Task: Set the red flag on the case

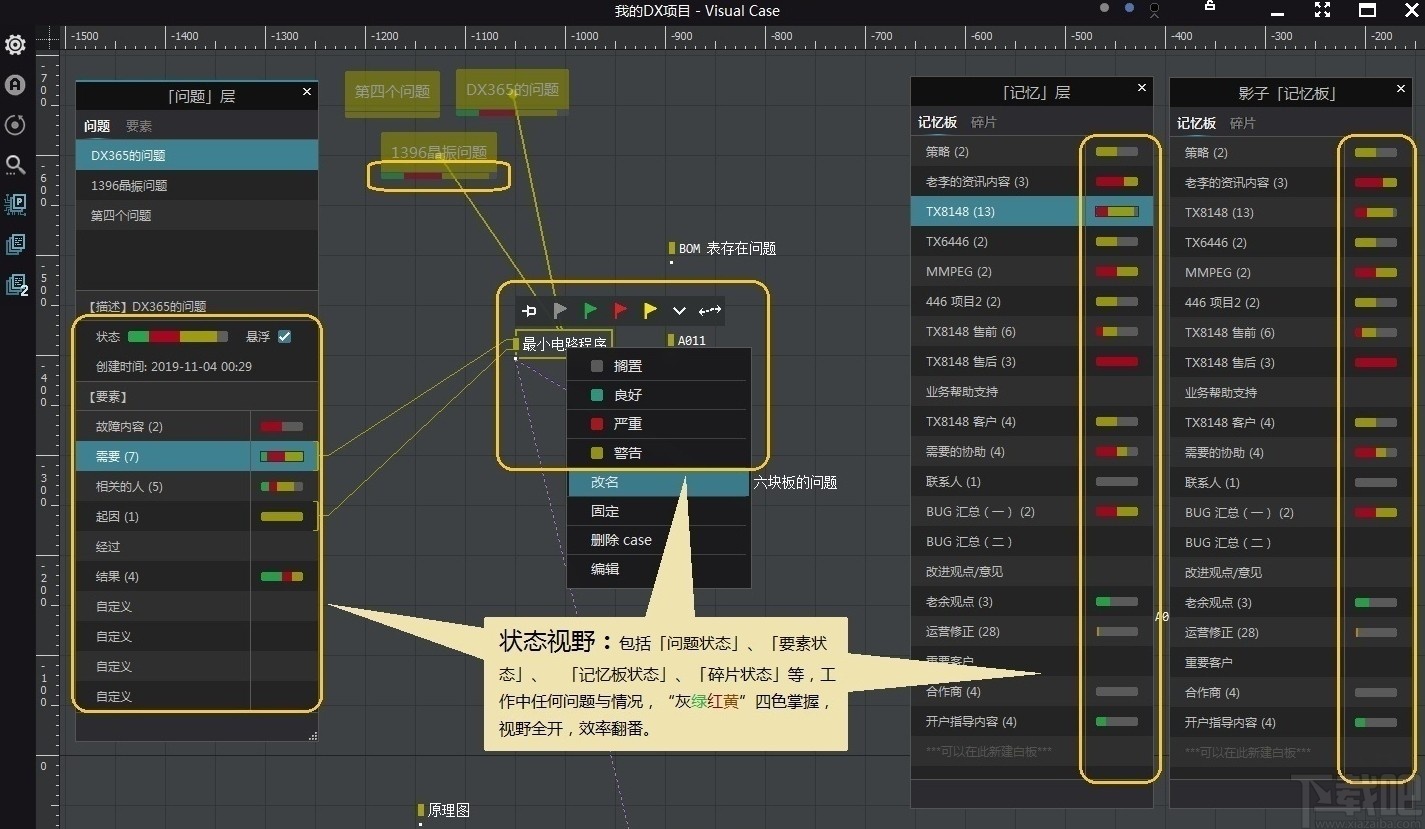Action: point(620,311)
